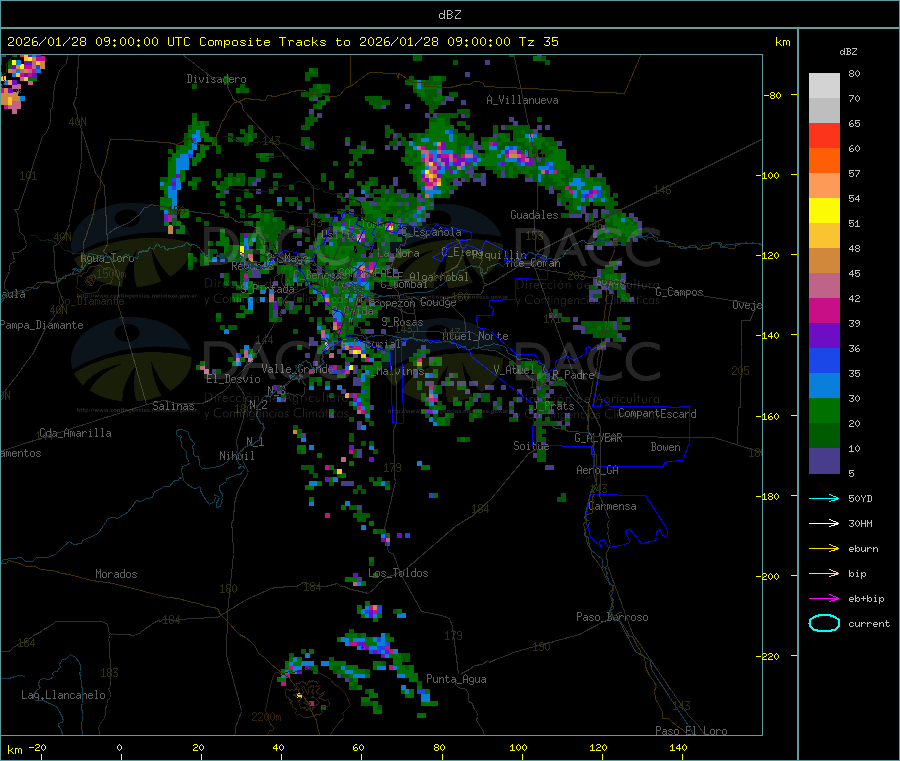This screenshot has width=900, height=761.
Task: Select the 42 dBZ magenta swatch
Action: (x=824, y=310)
